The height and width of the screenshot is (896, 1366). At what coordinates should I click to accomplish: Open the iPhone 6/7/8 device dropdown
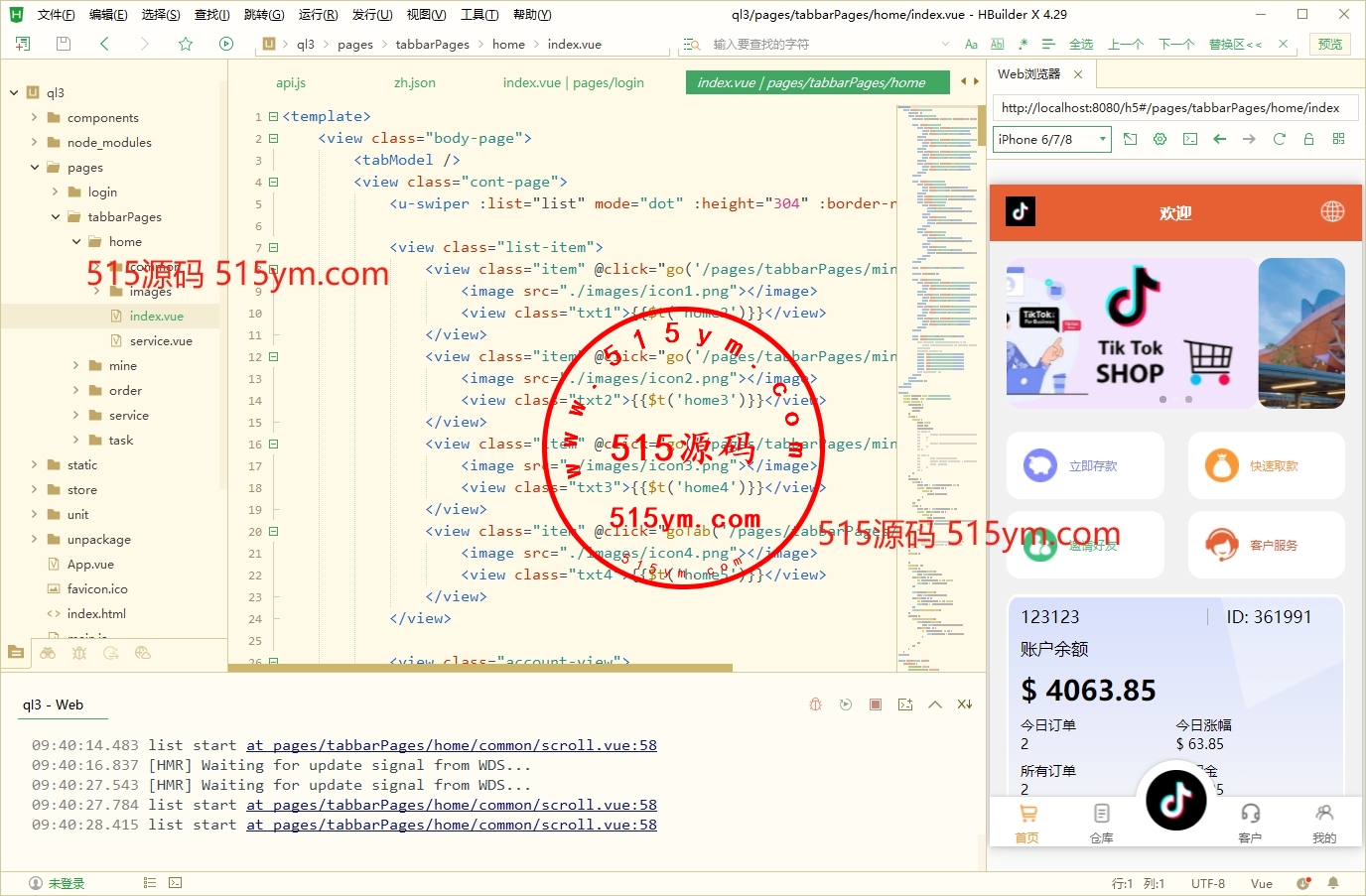[x=1051, y=140]
